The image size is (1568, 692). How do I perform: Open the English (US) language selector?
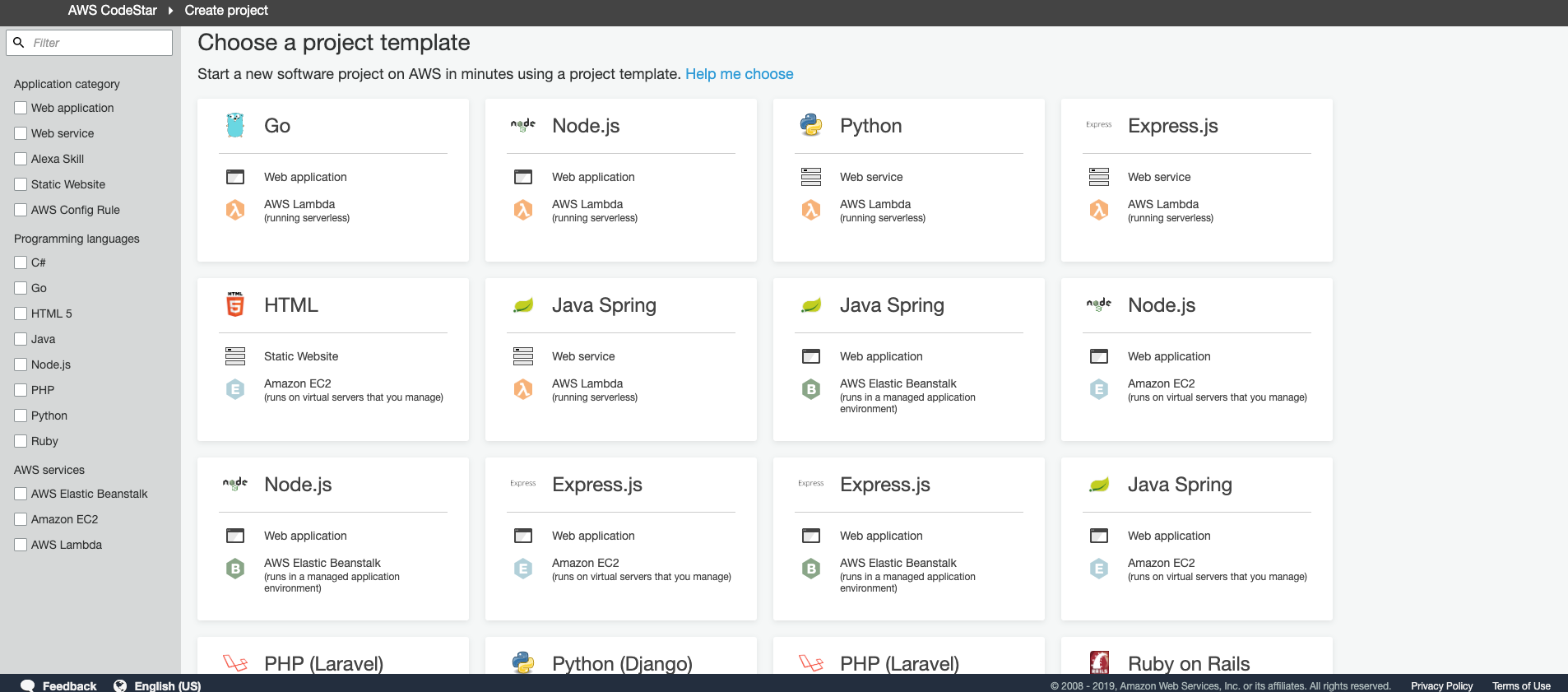tap(167, 685)
